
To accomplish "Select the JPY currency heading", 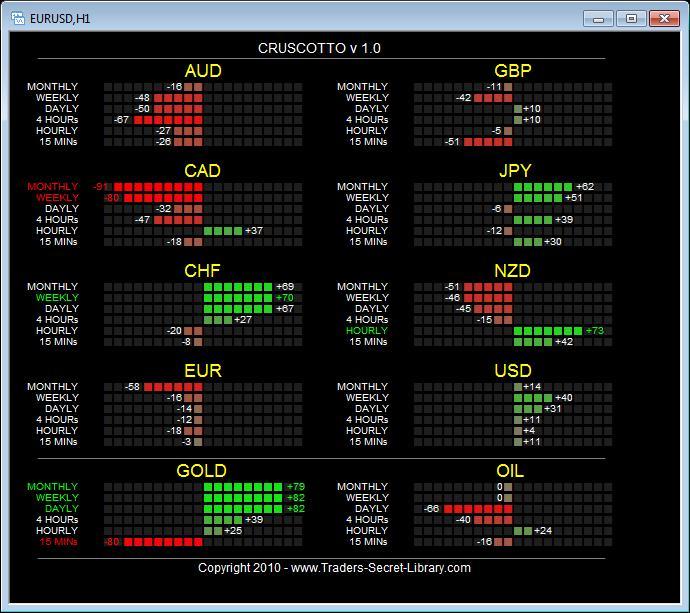I will point(515,171).
